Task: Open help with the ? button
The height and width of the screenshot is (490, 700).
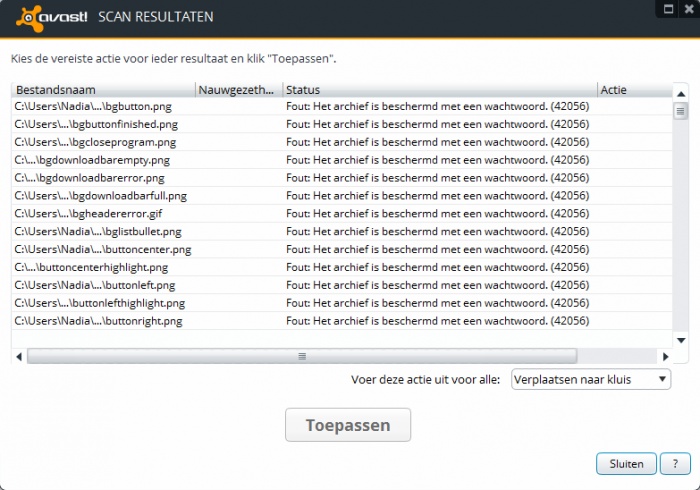Action: [x=675, y=464]
